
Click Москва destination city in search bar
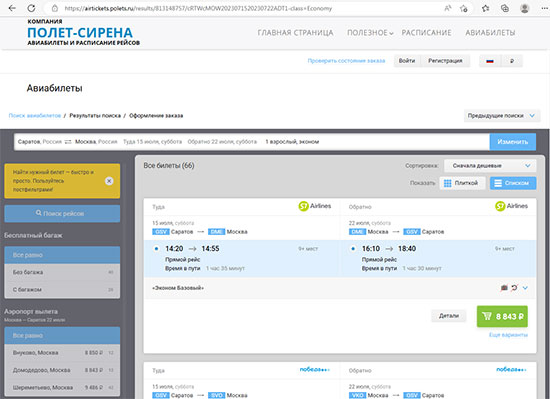[x=96, y=142]
